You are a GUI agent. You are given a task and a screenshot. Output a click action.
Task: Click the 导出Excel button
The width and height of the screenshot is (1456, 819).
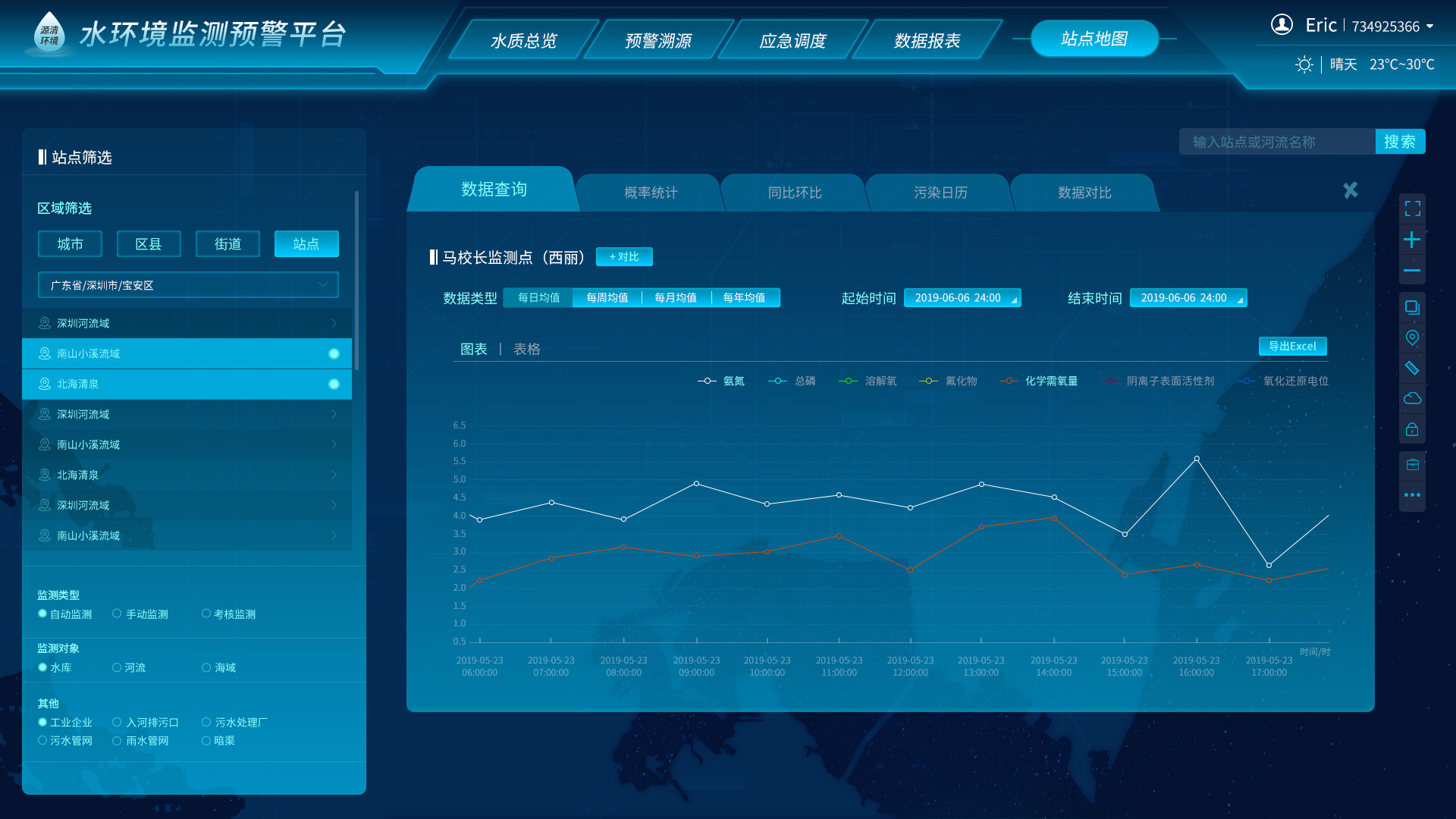click(x=1292, y=346)
